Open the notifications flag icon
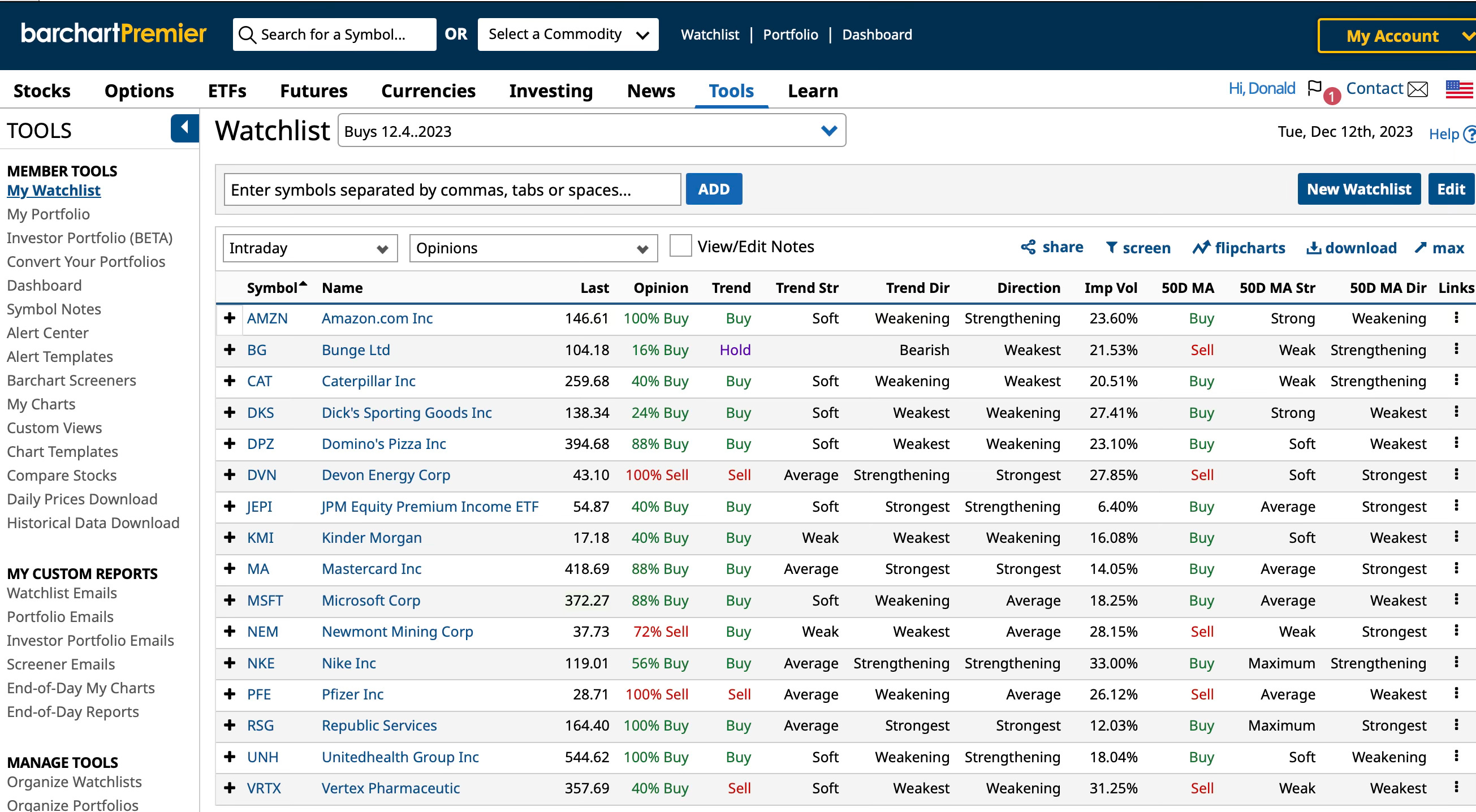1476x812 pixels. 1314,88
